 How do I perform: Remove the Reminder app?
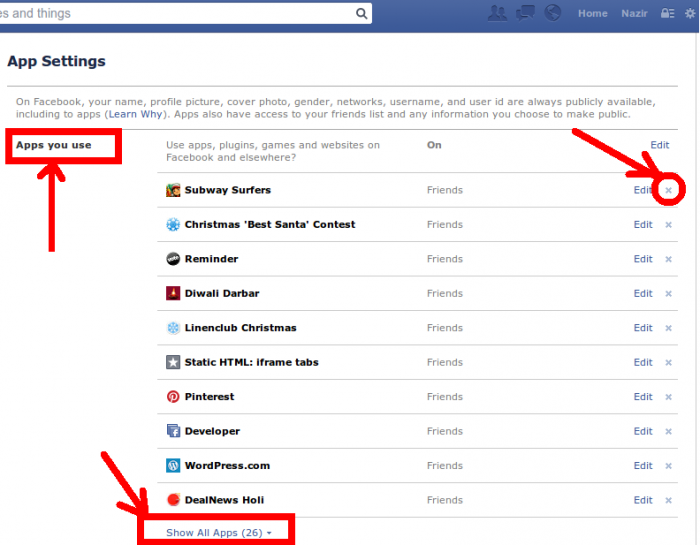(x=668, y=259)
